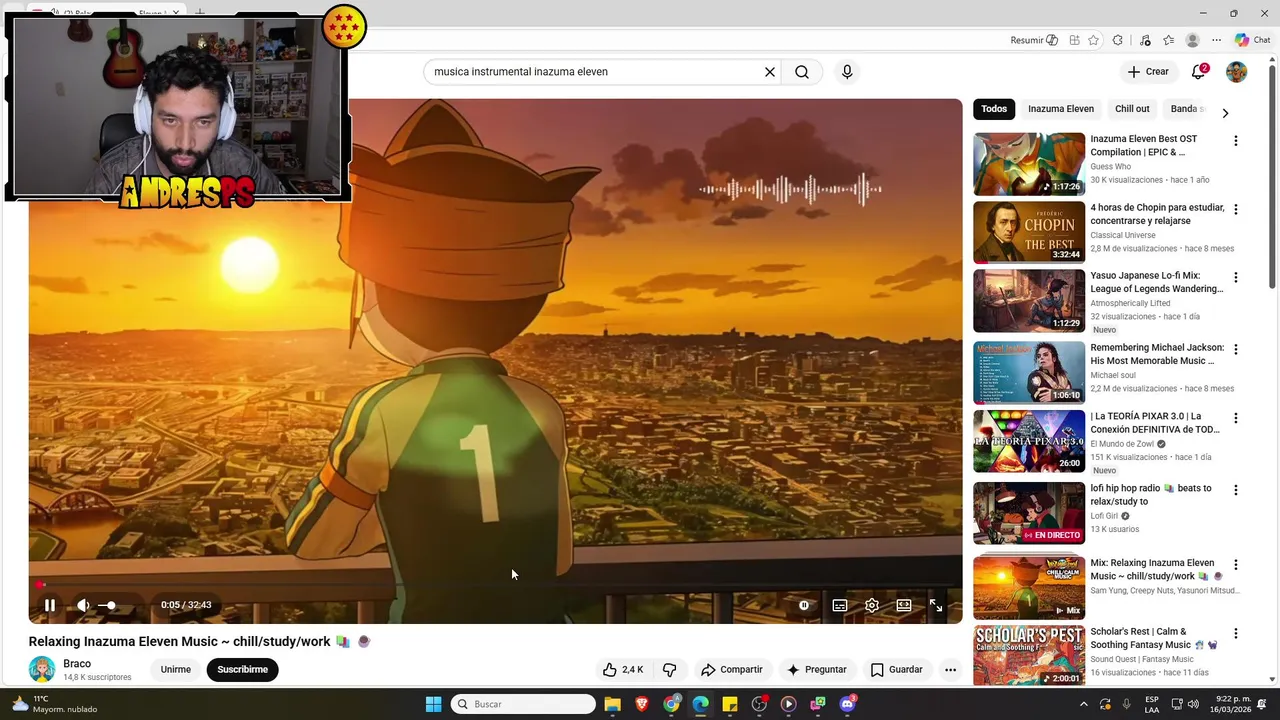Screen dimensions: 1280x720
Task: Mute the video volume speaker icon
Action: (83, 605)
